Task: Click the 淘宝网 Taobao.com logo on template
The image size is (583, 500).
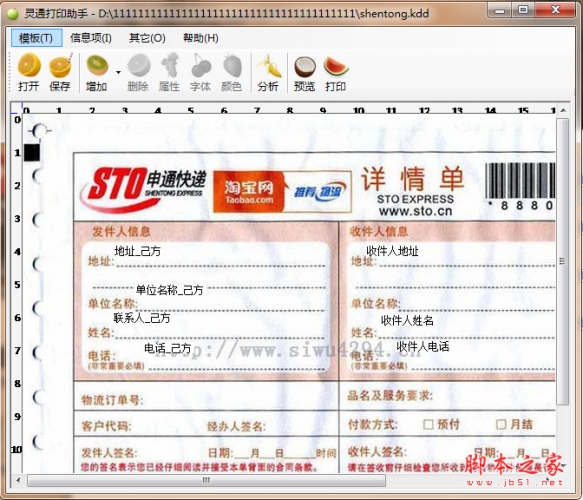Action: coord(248,191)
